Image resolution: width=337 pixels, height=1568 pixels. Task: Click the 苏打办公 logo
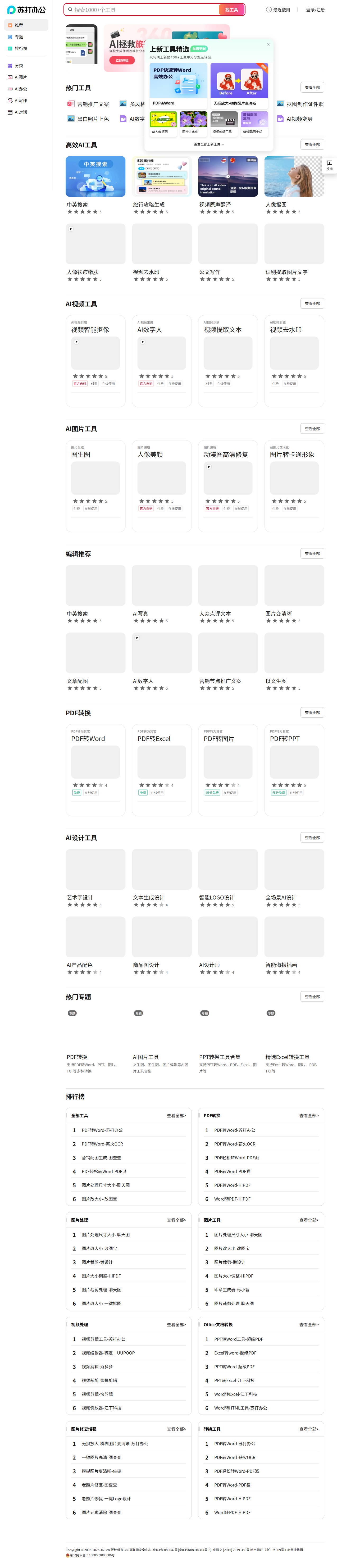[26, 10]
